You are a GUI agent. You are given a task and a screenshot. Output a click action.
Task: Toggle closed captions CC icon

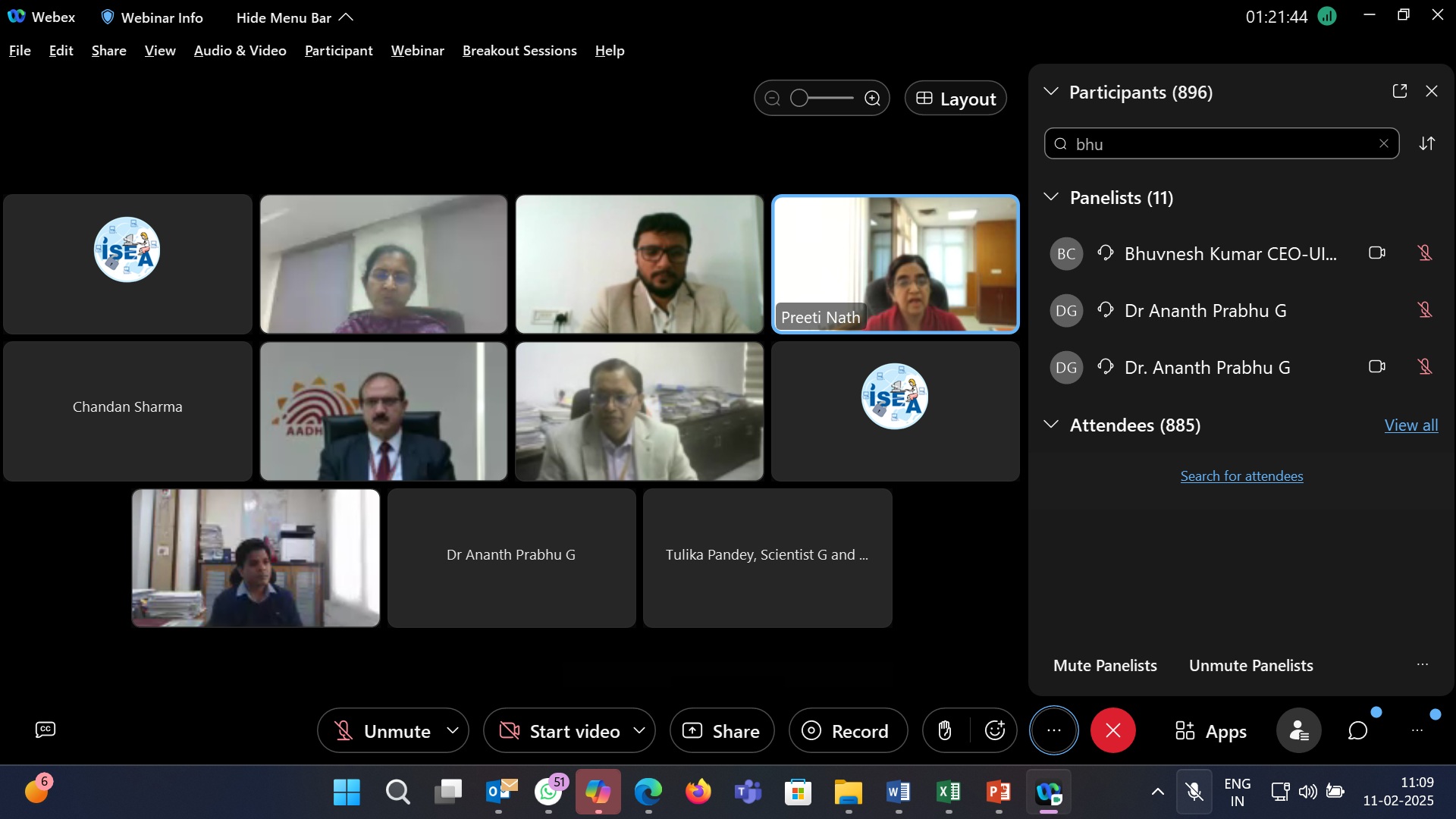pyautogui.click(x=45, y=730)
